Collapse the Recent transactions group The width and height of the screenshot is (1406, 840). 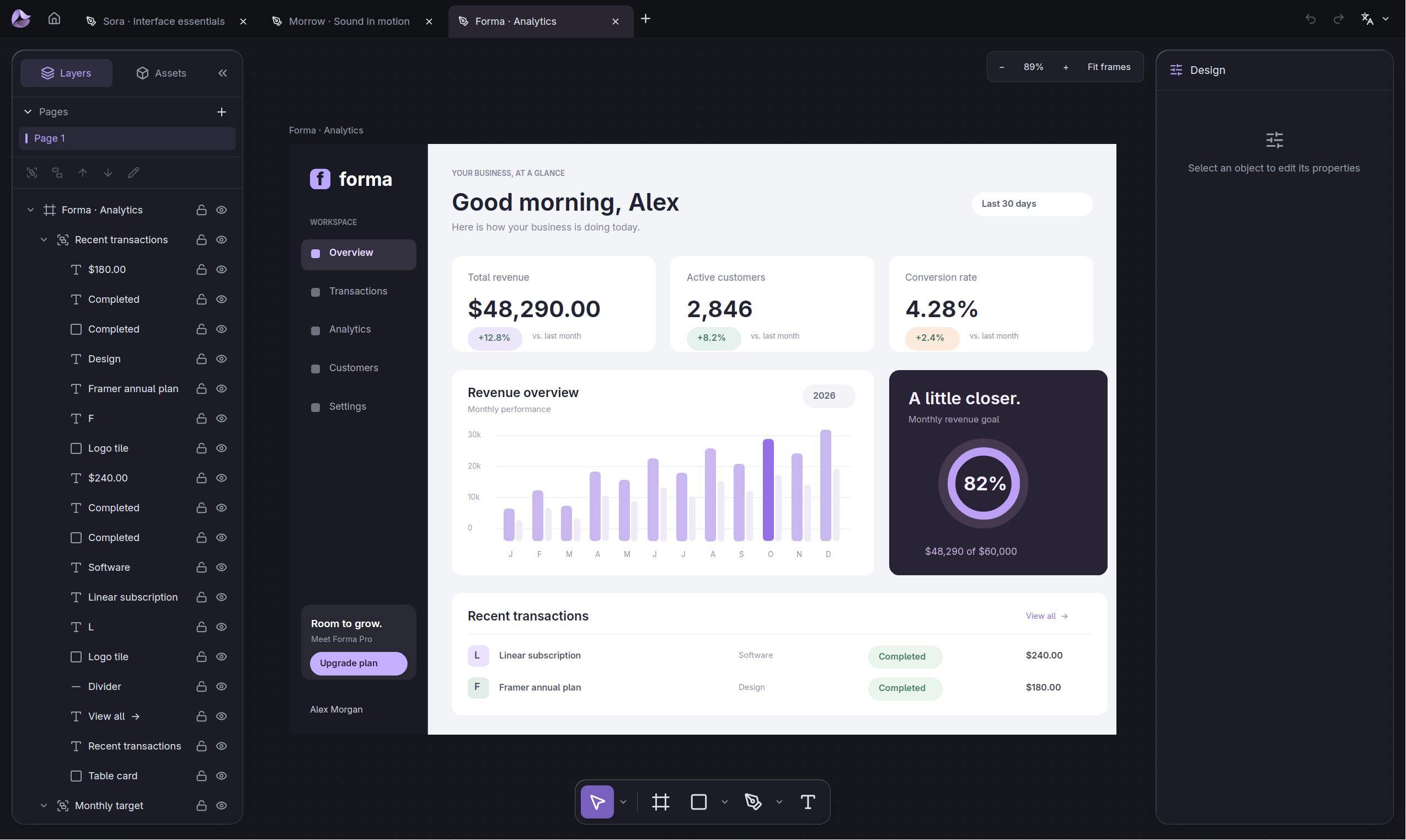pos(44,240)
